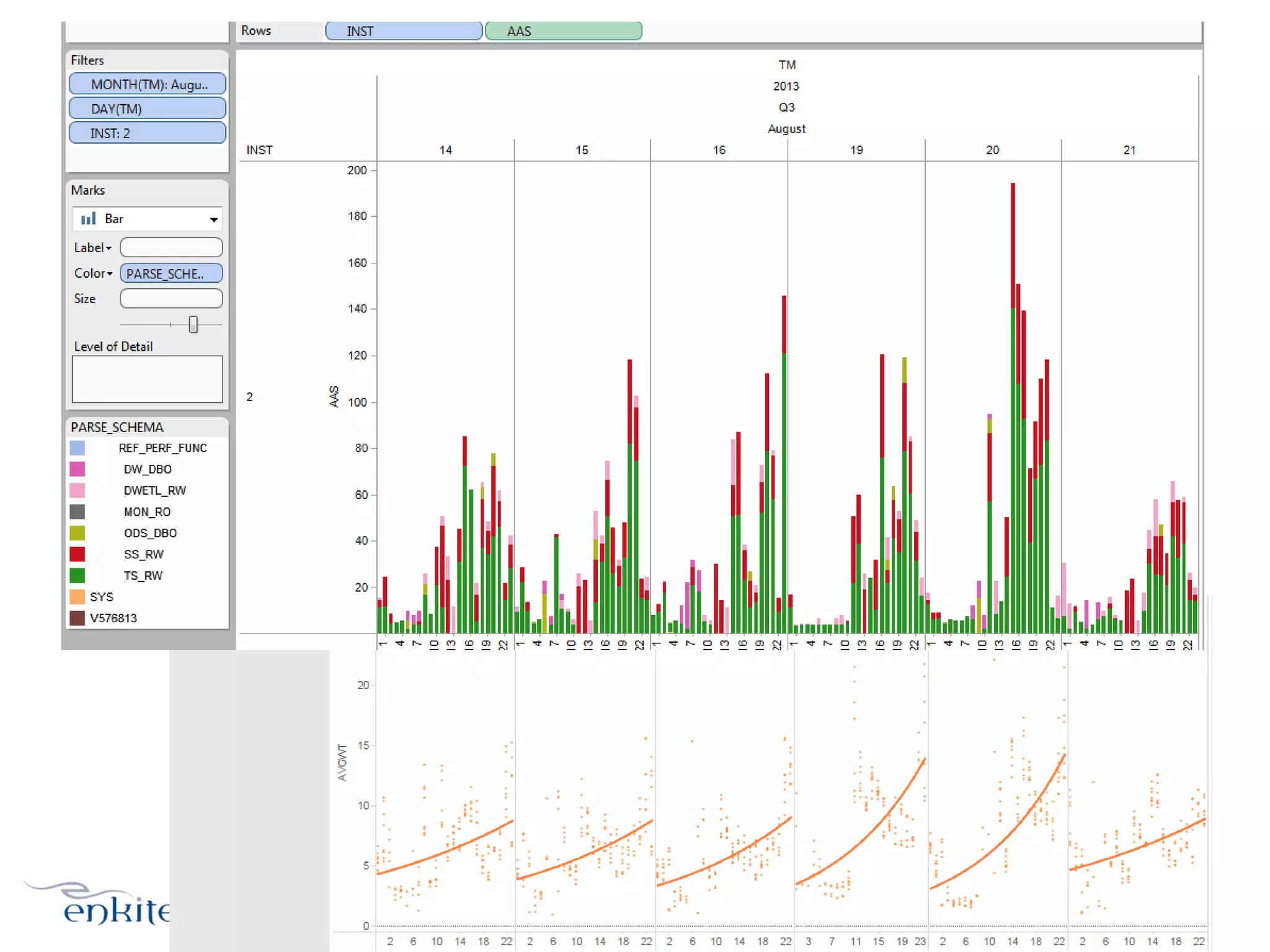Click the Bar mark type icon
Screen dimensions: 1270x952
coord(89,219)
